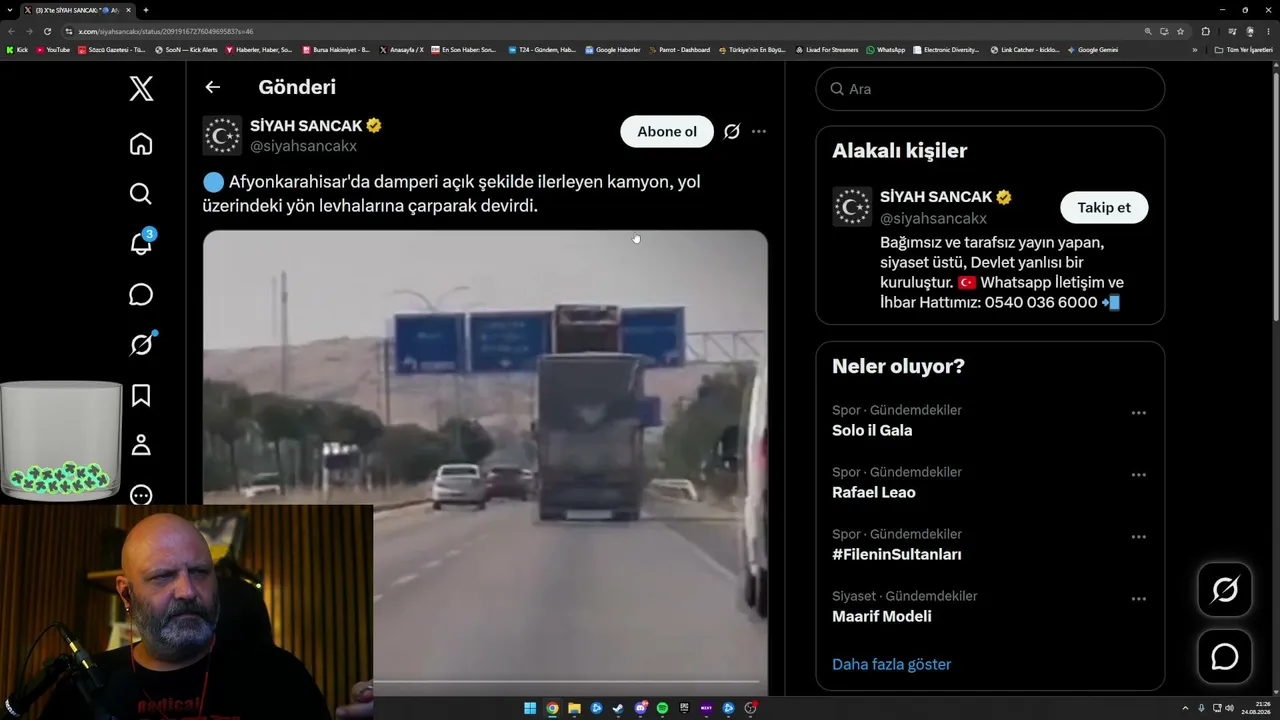Open More options circle in sidebar
The image size is (1280, 720).
coord(141,495)
